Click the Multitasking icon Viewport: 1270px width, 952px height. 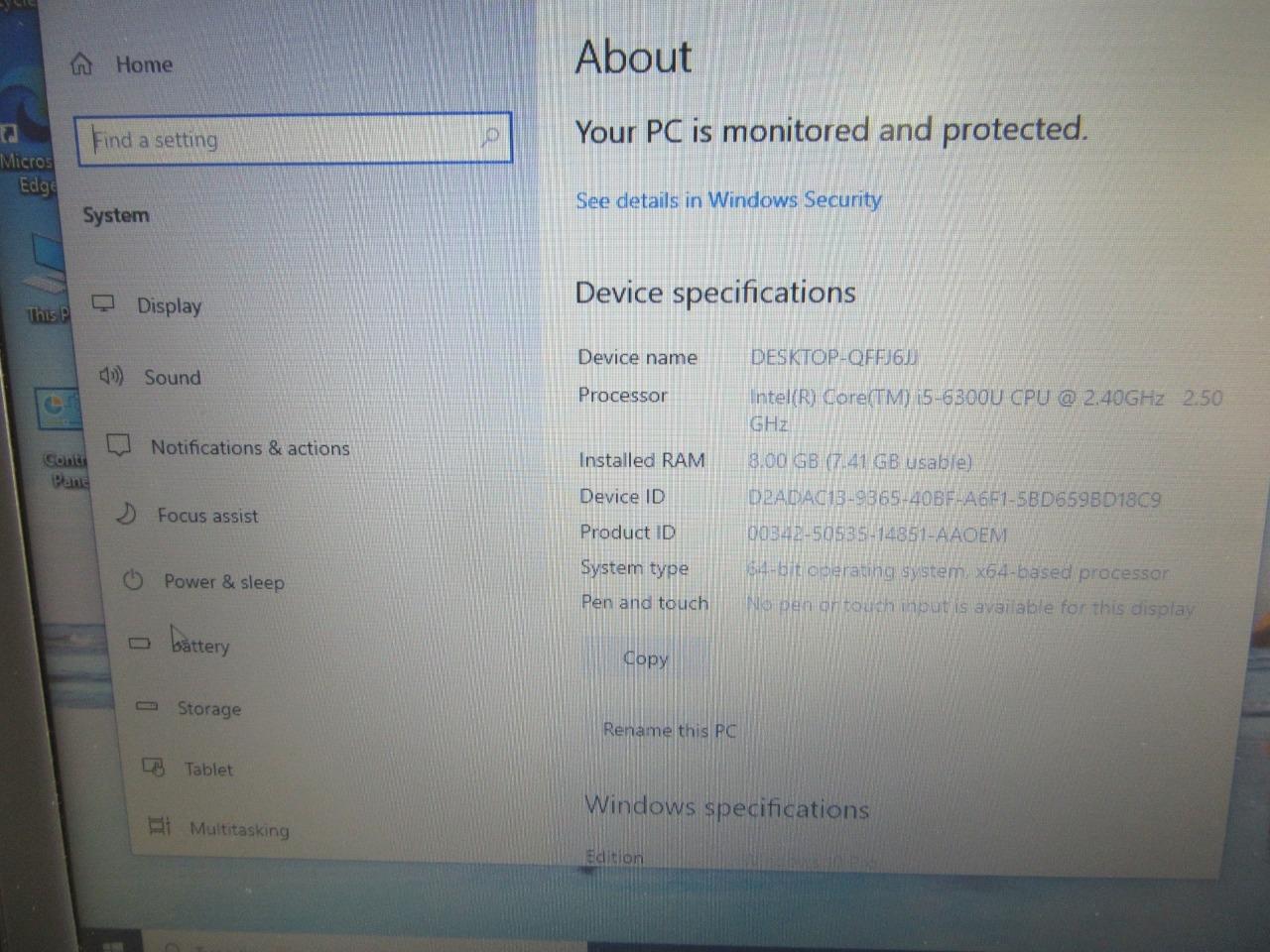click(x=159, y=825)
